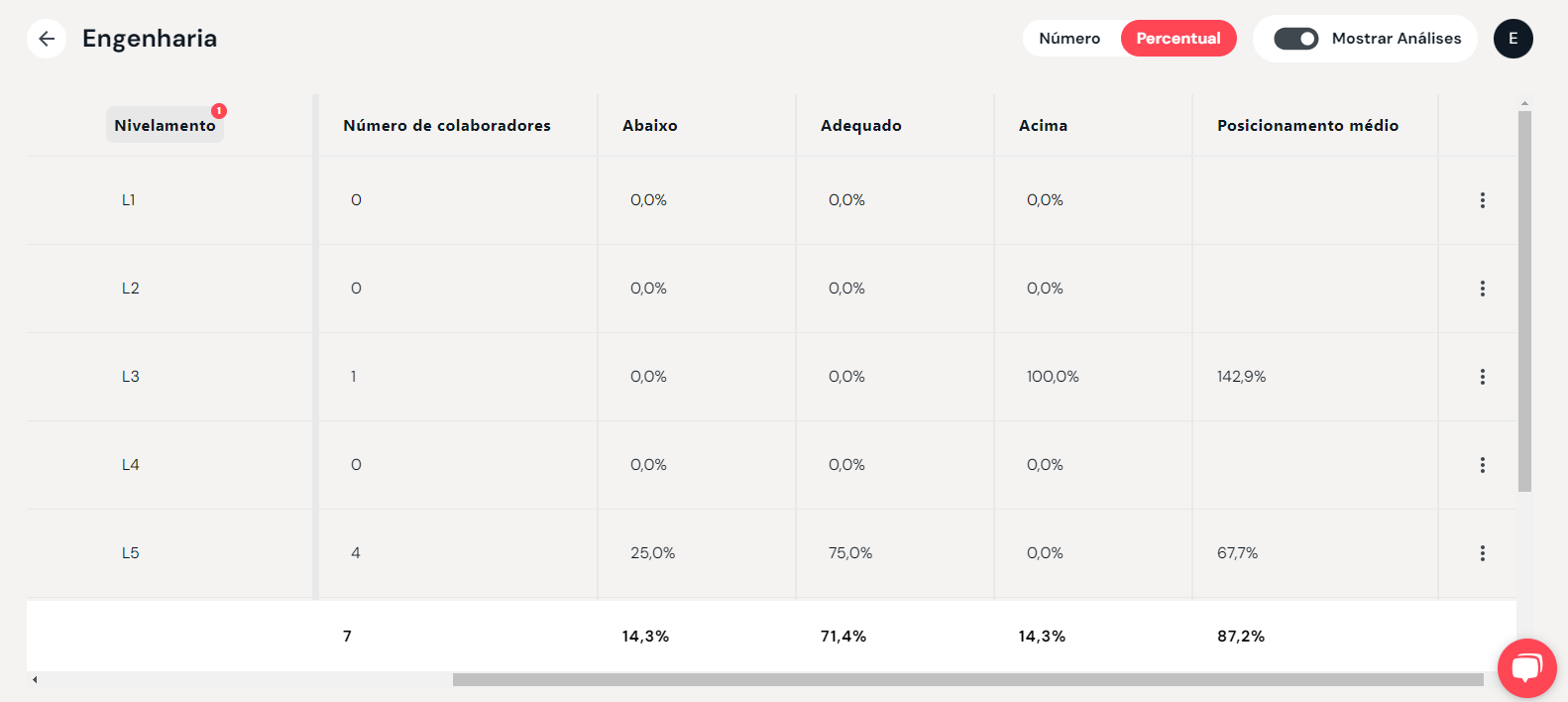Switch view to Número
1568x702 pixels.
[1069, 39]
